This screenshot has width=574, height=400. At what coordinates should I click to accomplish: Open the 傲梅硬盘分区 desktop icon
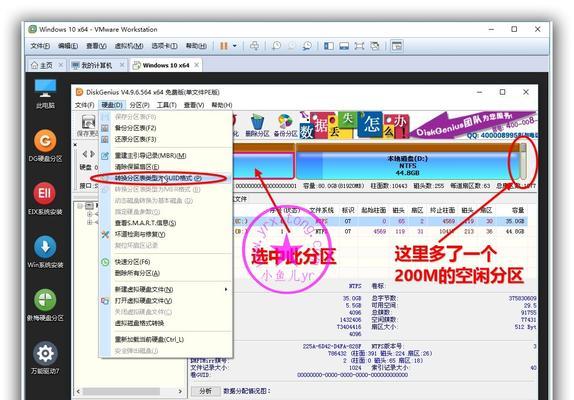[x=45, y=305]
